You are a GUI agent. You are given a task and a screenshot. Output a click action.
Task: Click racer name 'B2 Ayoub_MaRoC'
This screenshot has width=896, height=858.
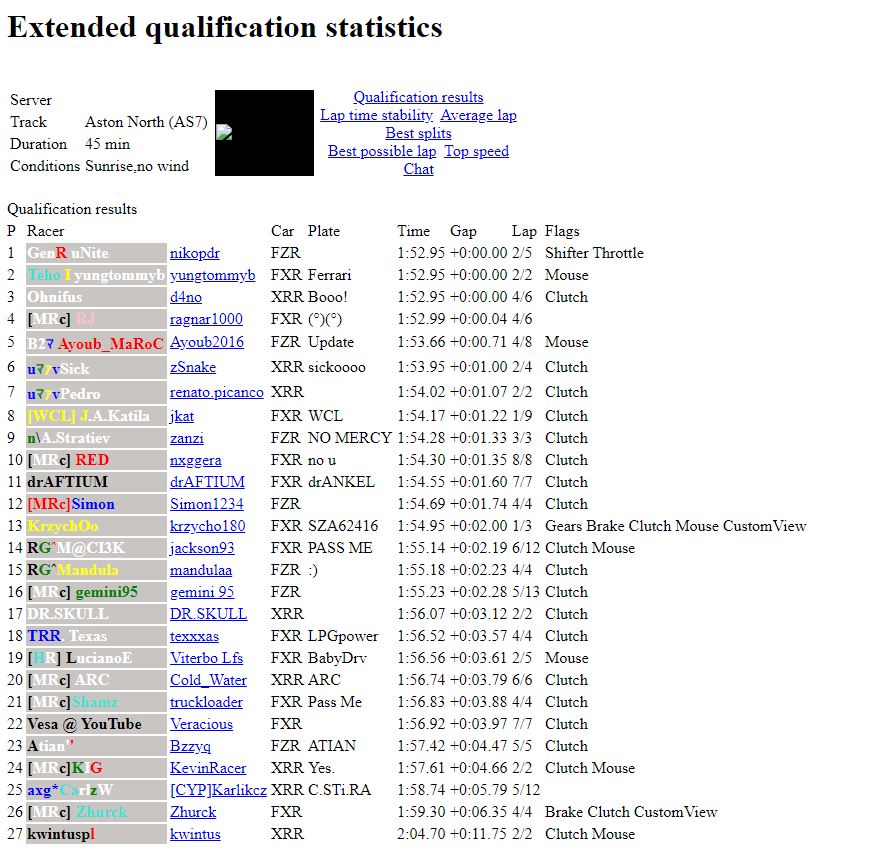click(x=95, y=344)
